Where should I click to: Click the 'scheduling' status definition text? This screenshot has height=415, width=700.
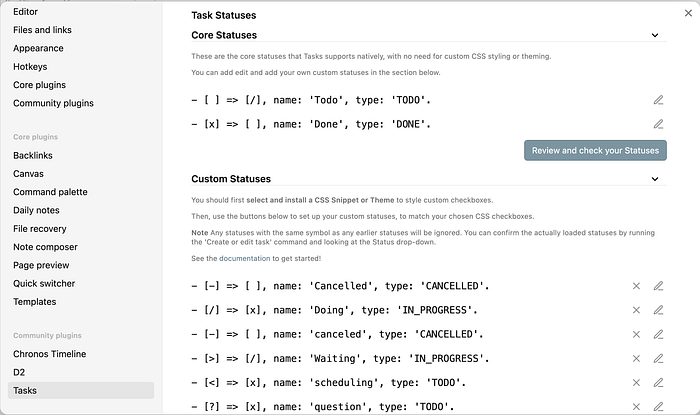tap(329, 382)
